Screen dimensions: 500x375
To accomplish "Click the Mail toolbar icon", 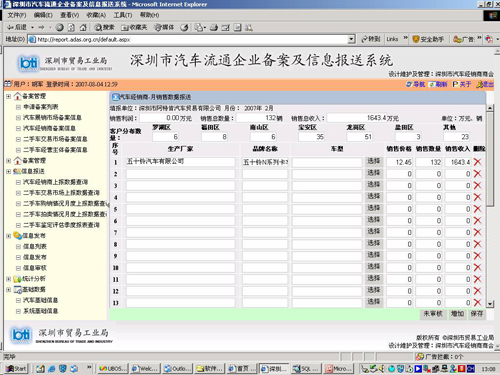I will pyautogui.click(x=200, y=28).
